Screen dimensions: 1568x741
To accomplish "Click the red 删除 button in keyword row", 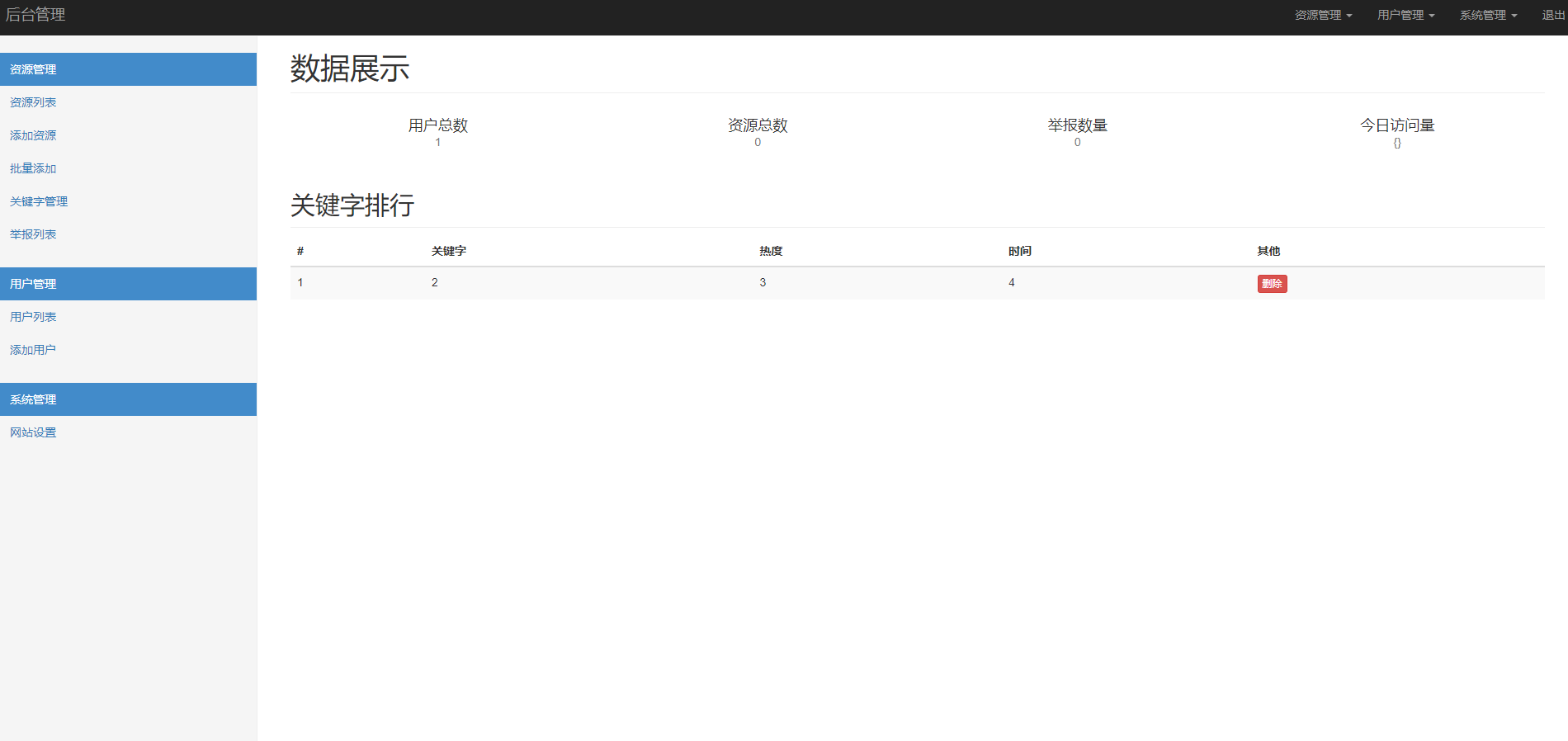I will [1272, 284].
